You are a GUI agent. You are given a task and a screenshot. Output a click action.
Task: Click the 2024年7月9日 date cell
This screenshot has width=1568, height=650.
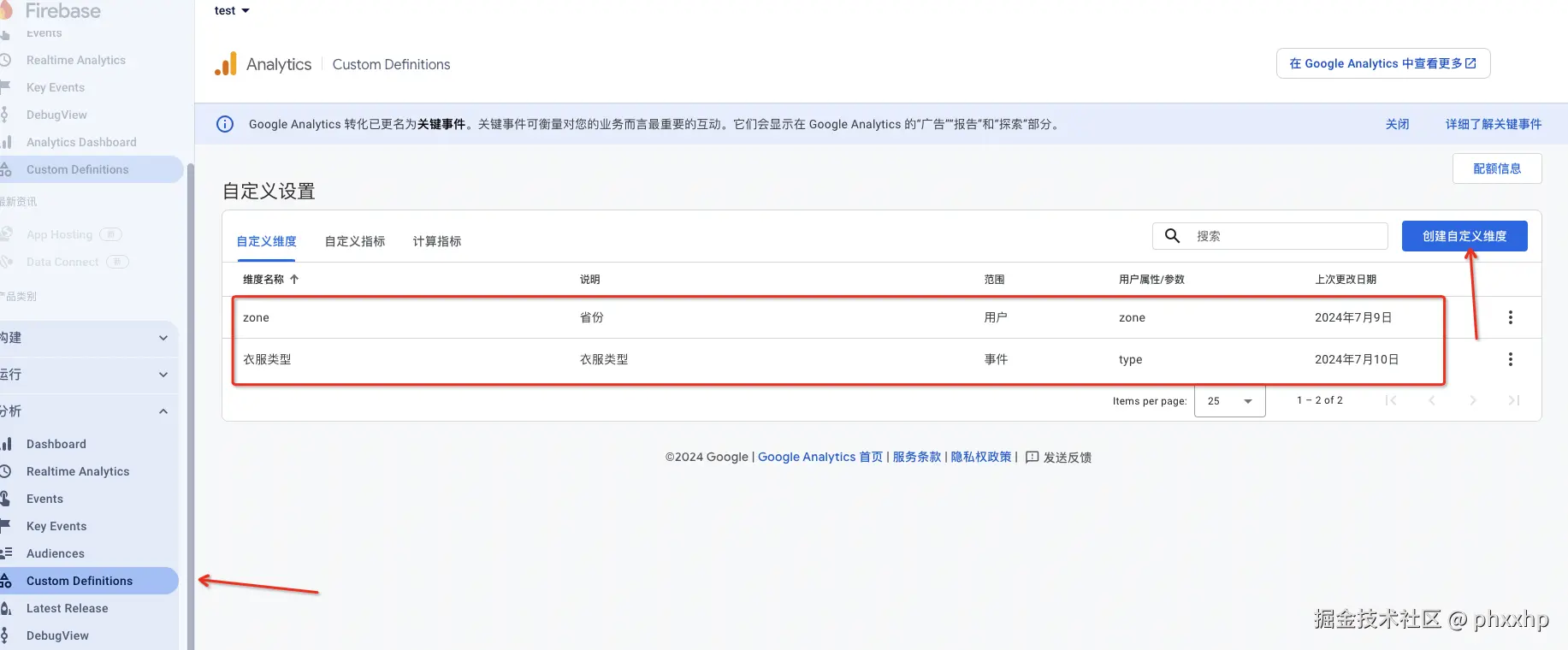point(1353,317)
